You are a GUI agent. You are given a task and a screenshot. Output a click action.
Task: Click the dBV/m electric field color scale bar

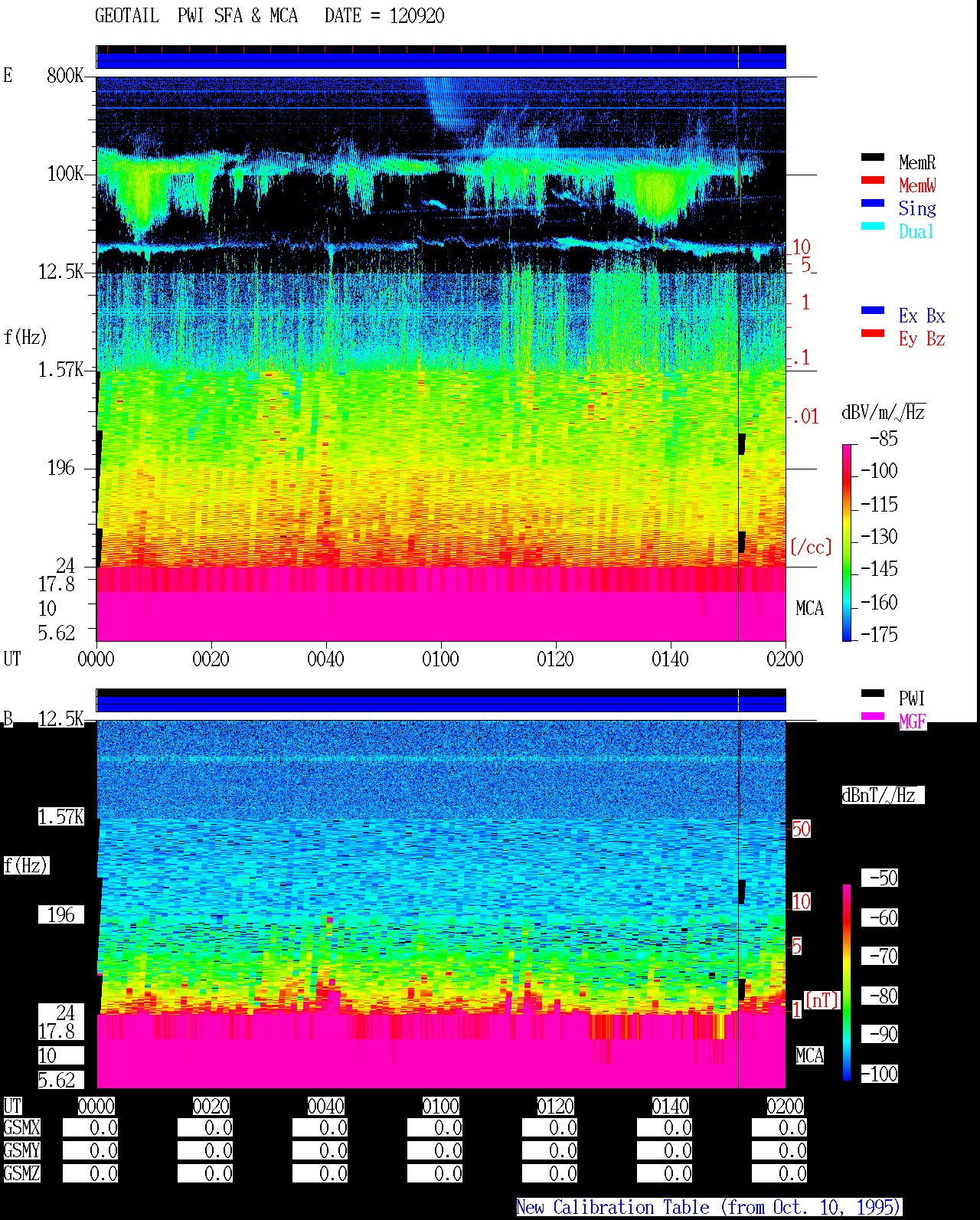pyautogui.click(x=847, y=542)
